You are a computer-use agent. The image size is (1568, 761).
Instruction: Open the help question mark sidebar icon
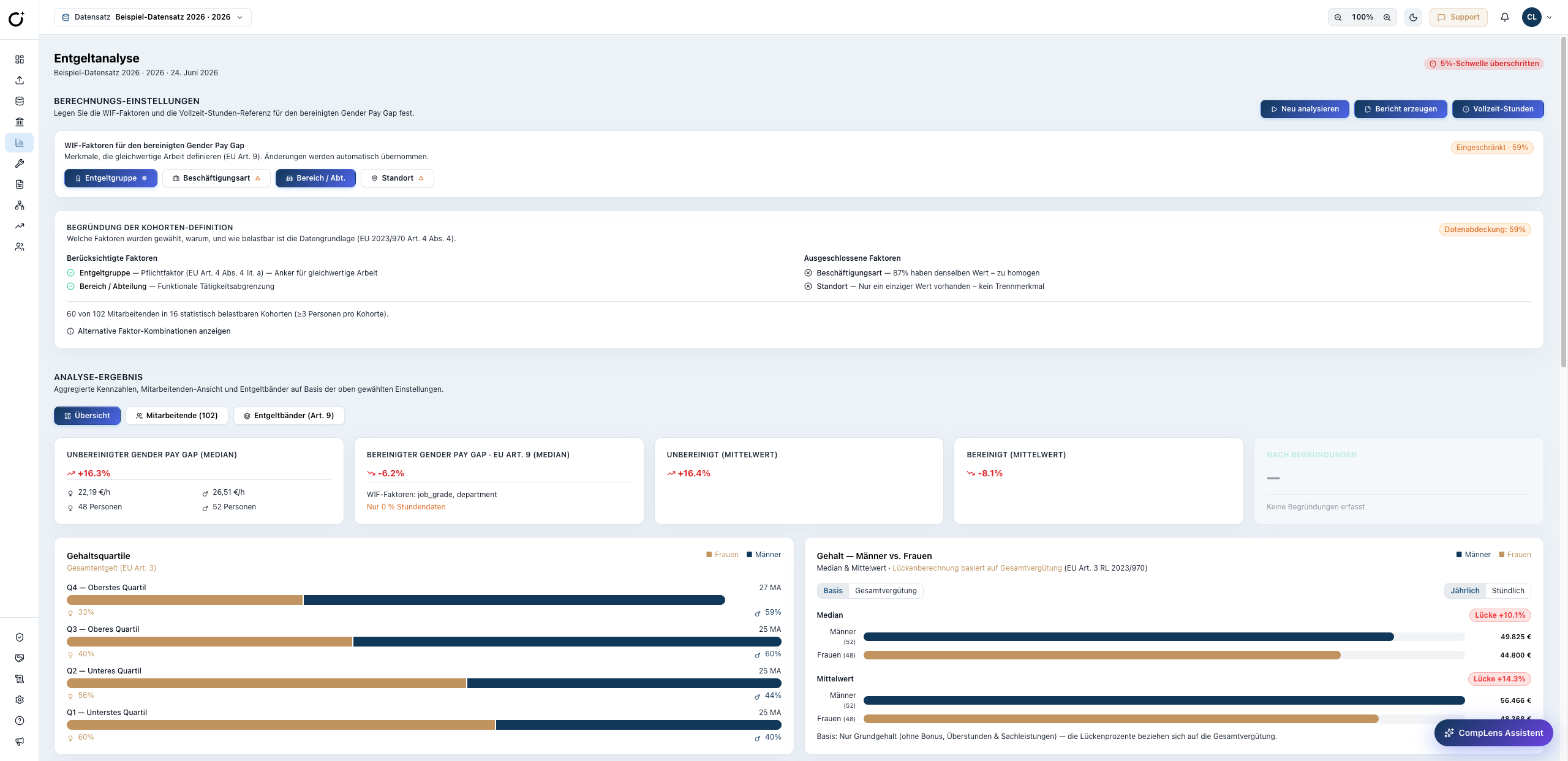20,721
